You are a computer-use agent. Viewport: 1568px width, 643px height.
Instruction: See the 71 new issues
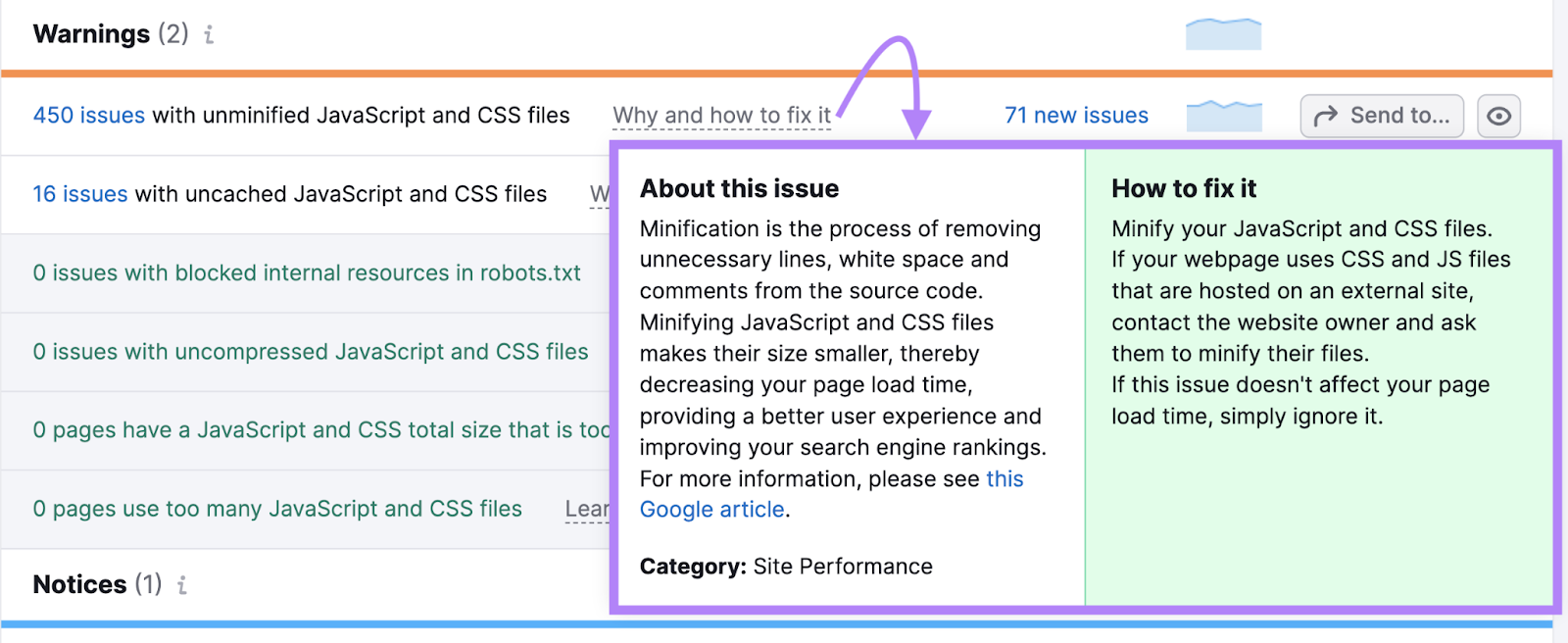point(1076,115)
